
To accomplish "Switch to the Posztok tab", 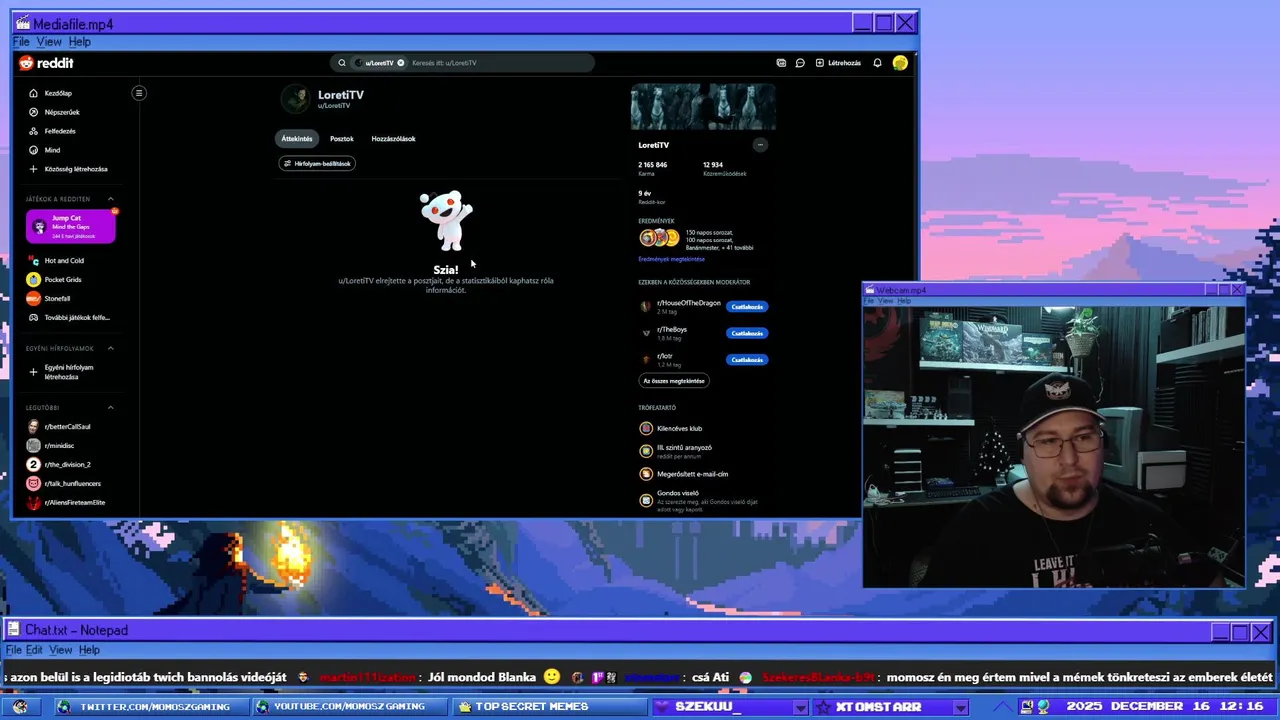I will click(x=342, y=139).
